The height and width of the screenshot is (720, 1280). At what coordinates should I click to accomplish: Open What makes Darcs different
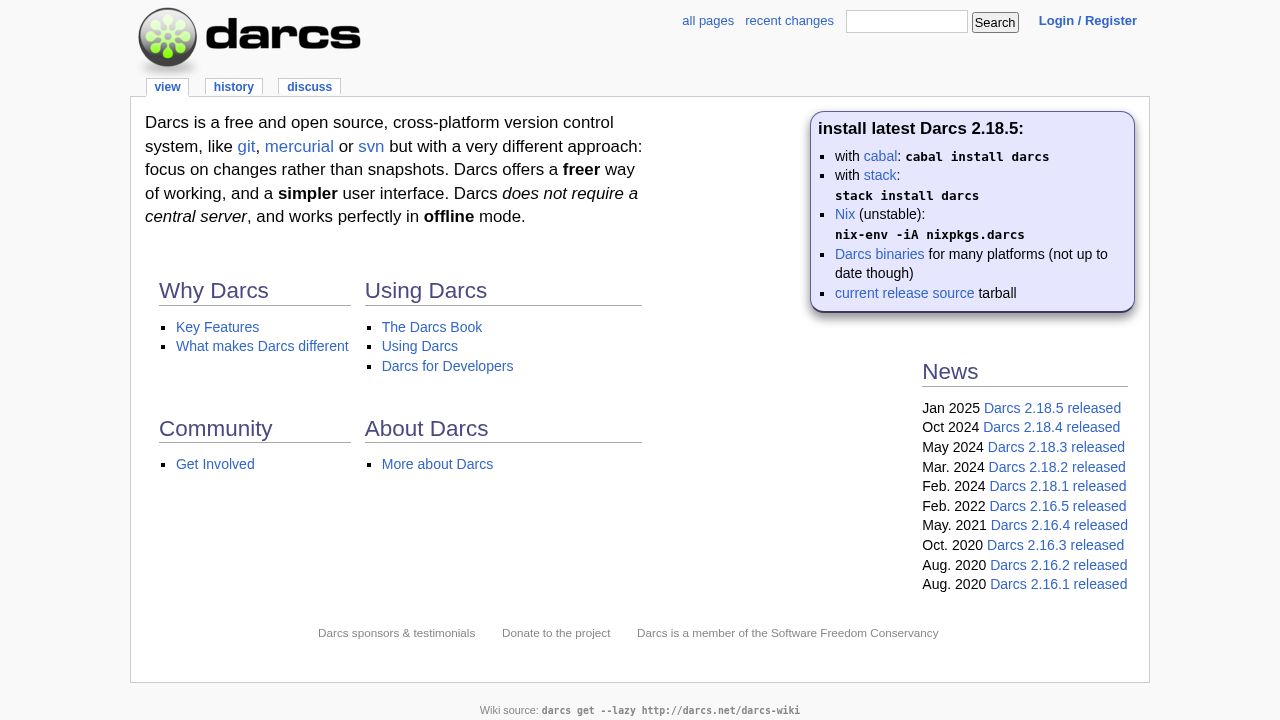[262, 346]
